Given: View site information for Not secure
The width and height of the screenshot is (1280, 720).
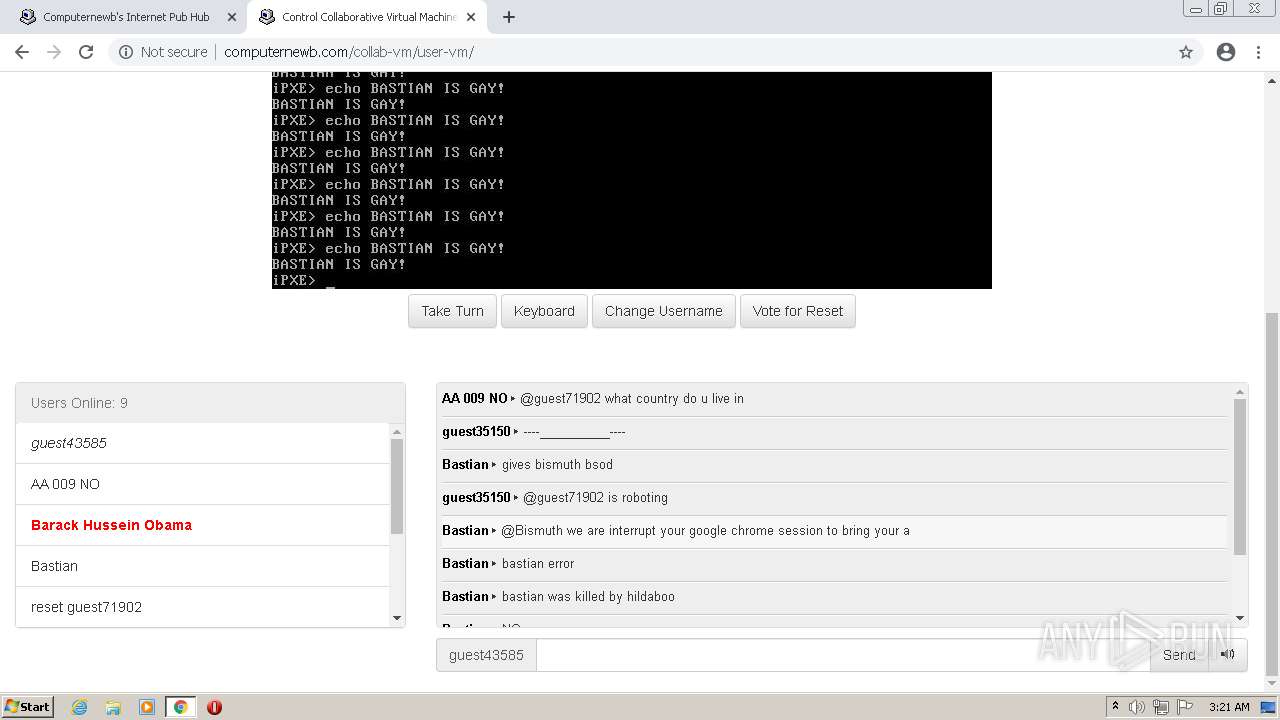Looking at the screenshot, I should pos(163,52).
